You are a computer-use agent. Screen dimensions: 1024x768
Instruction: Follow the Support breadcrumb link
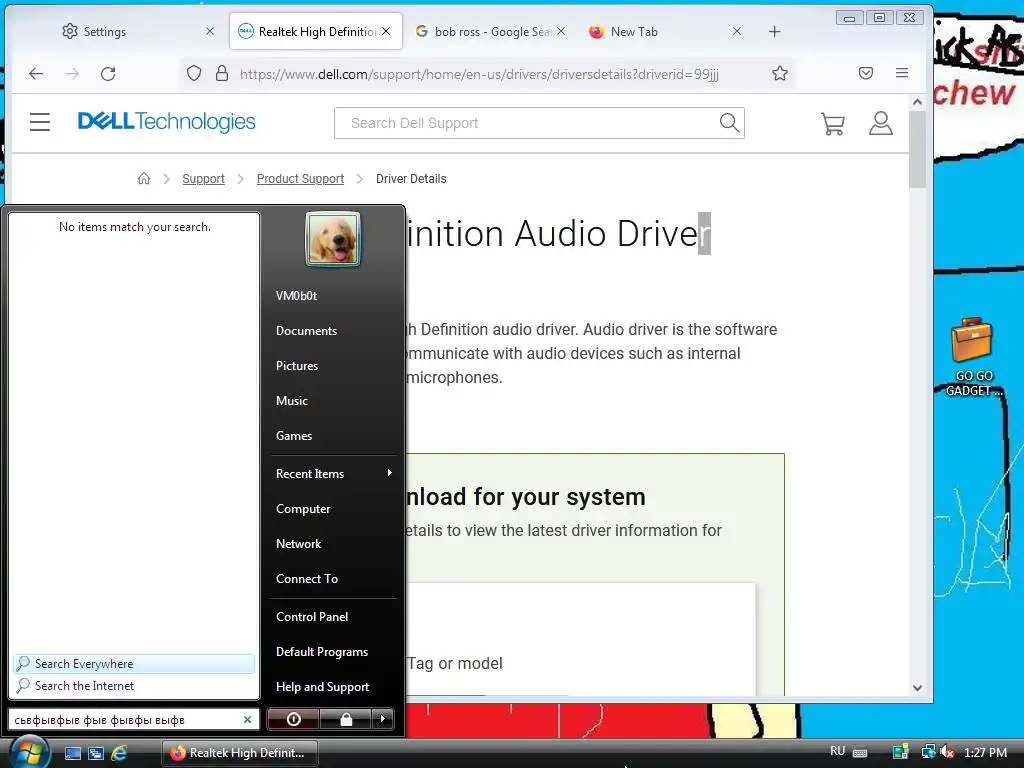point(203,179)
